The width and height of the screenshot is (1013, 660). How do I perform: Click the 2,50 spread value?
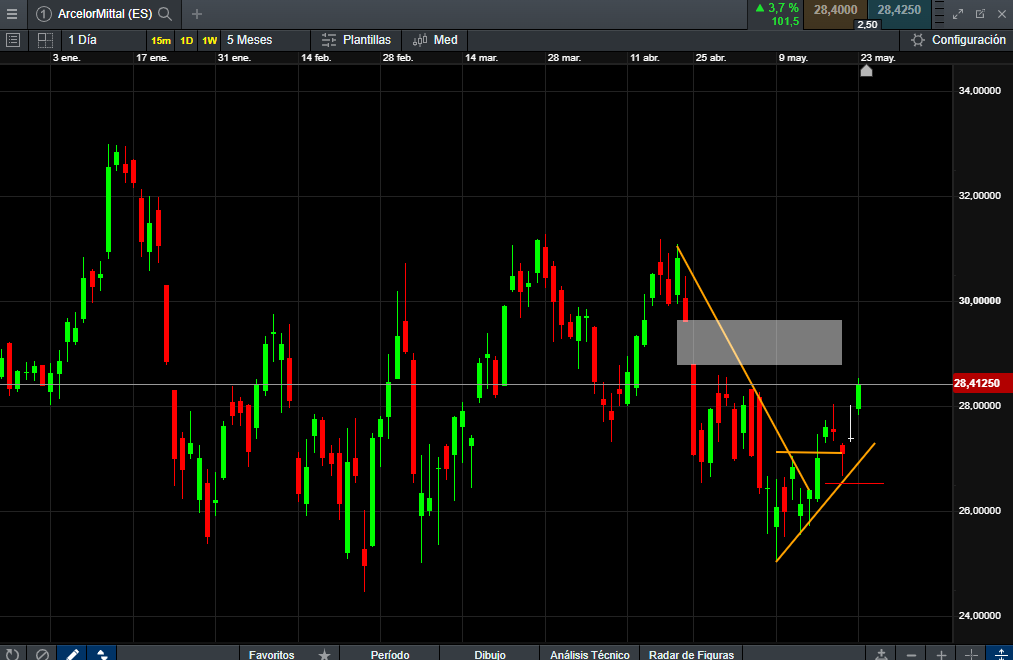[x=867, y=25]
